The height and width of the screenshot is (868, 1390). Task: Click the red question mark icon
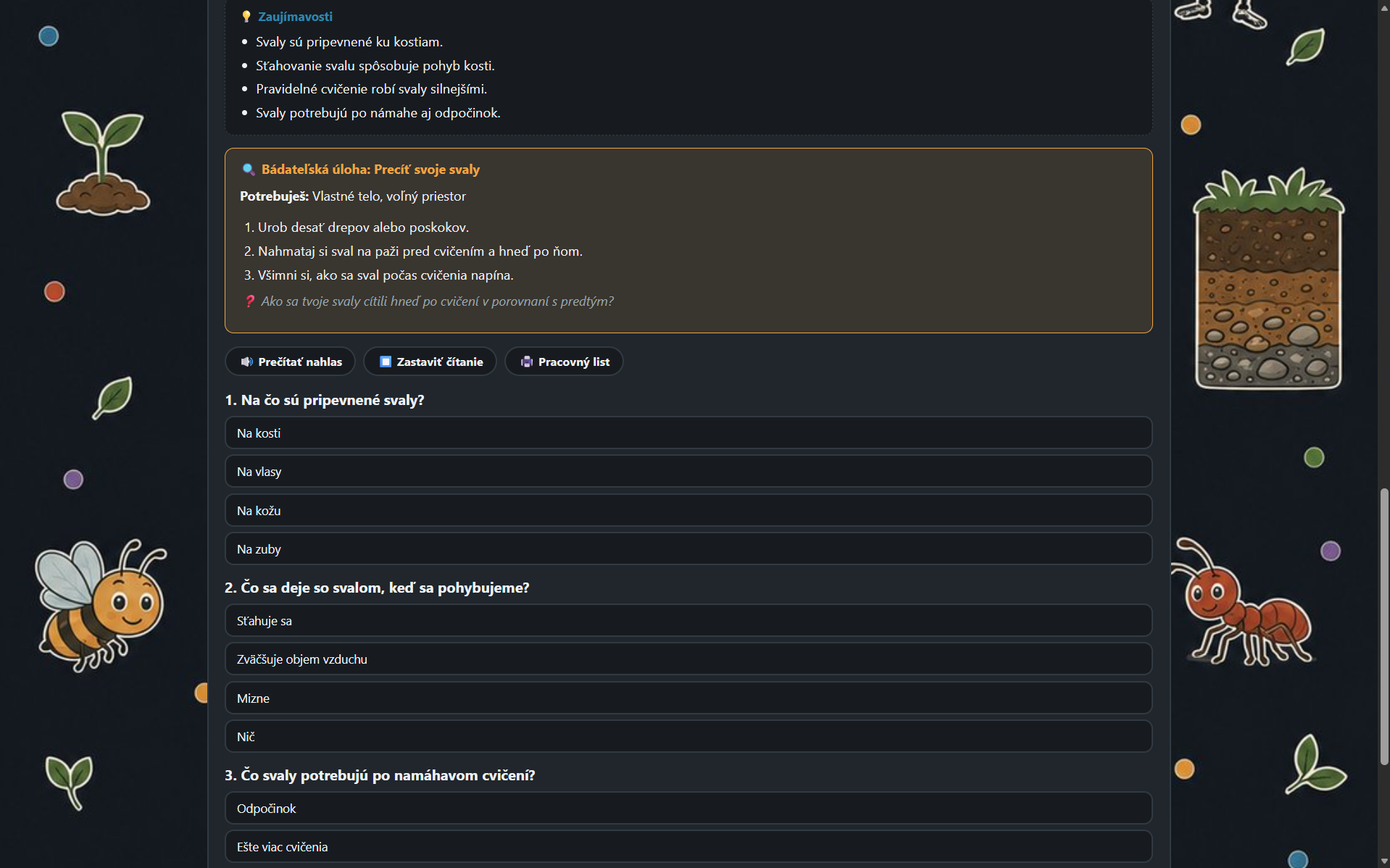(249, 301)
